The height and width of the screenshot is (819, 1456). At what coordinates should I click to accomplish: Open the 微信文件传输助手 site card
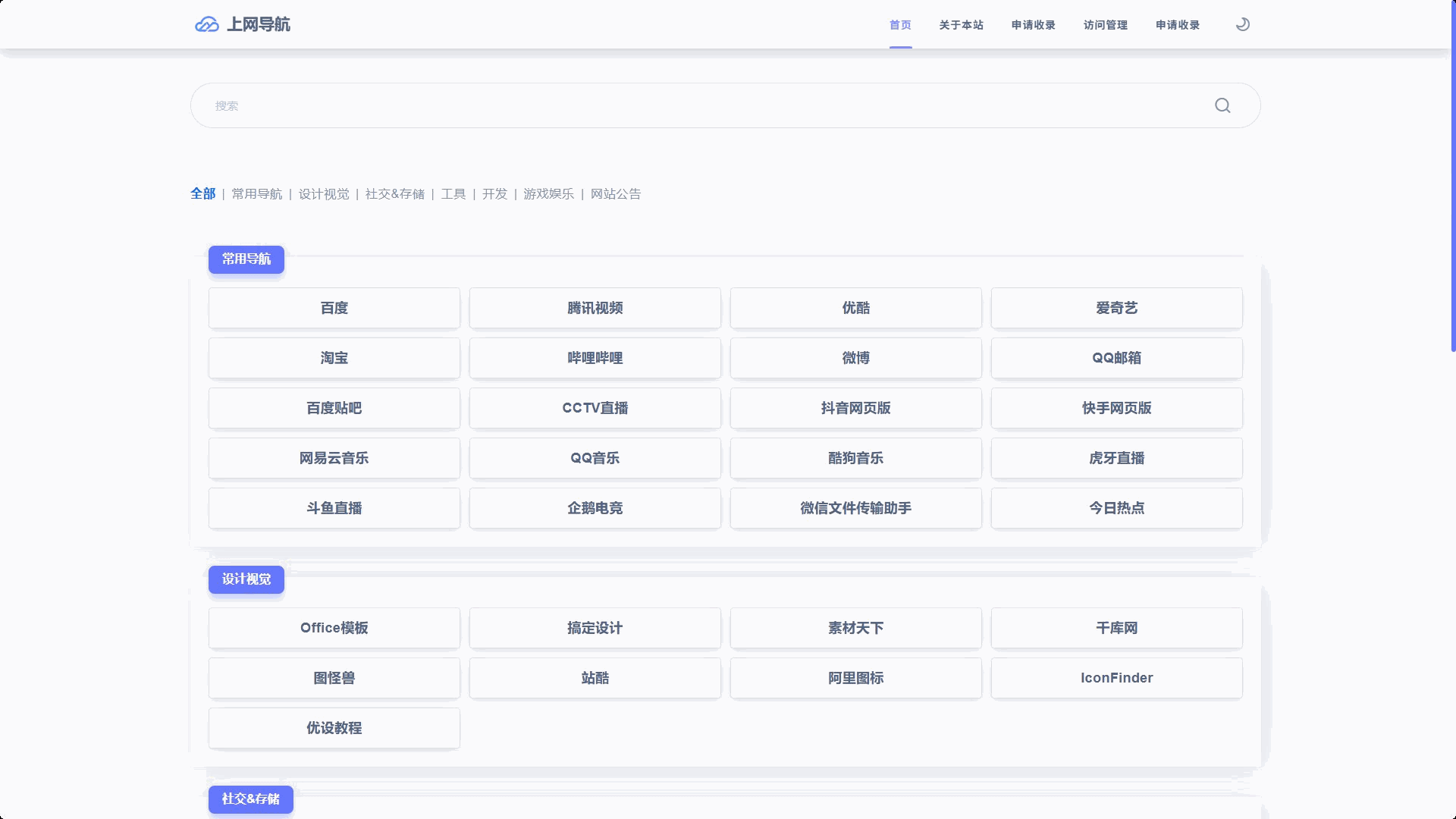point(856,508)
